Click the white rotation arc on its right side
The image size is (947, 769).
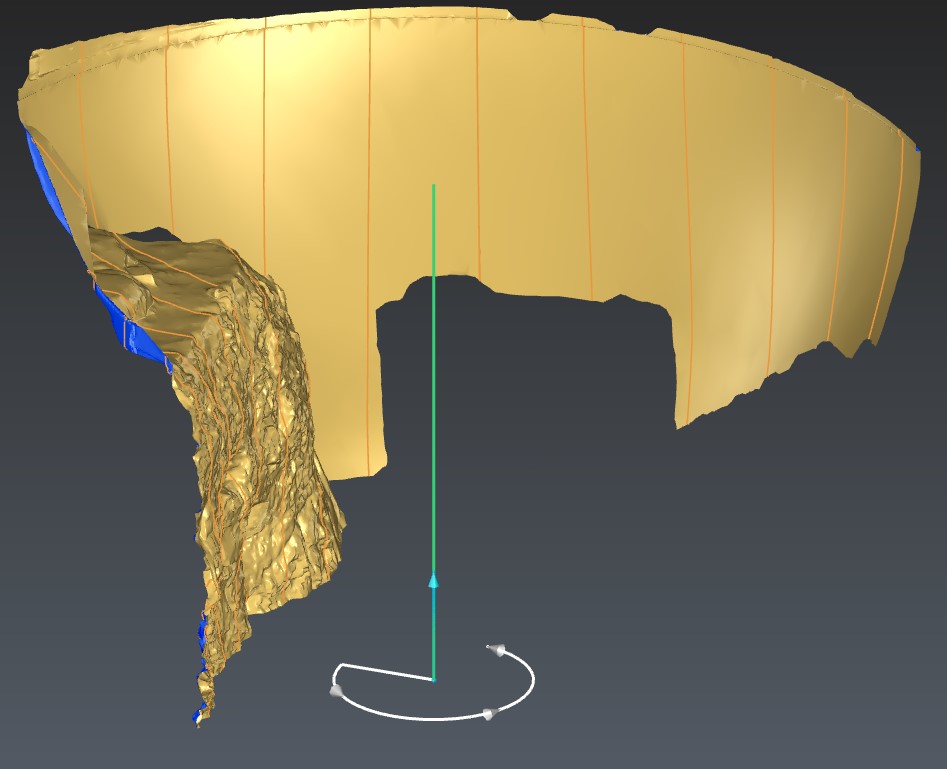[531, 680]
